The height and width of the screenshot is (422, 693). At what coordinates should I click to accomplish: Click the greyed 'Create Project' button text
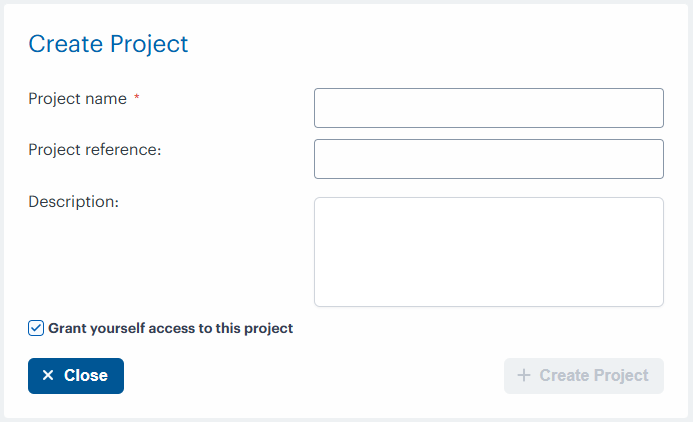coord(594,376)
